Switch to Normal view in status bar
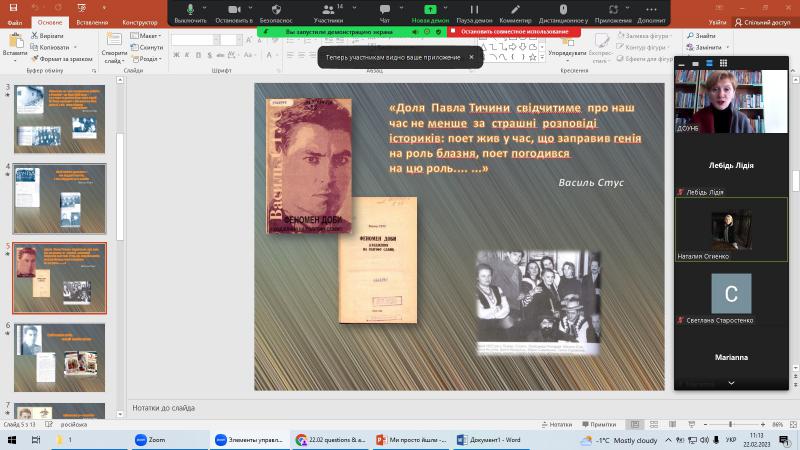 point(635,424)
